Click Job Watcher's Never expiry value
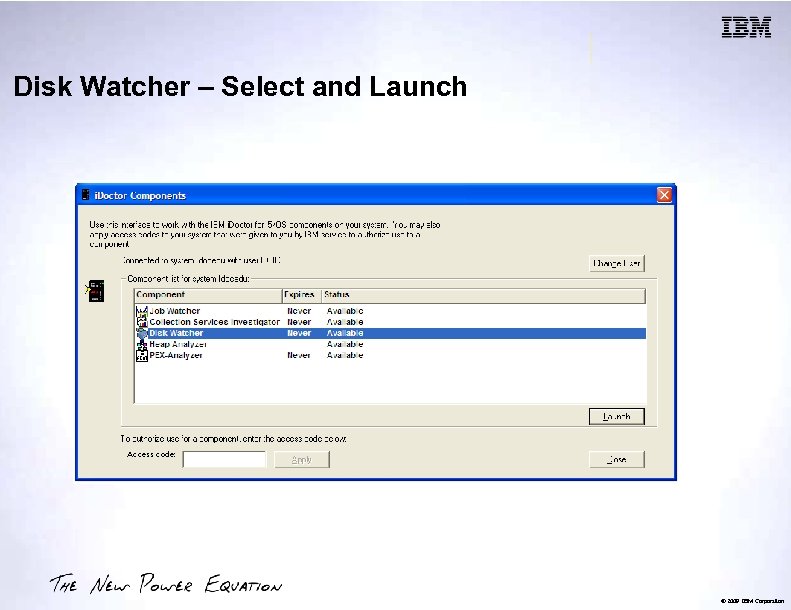 coord(299,311)
